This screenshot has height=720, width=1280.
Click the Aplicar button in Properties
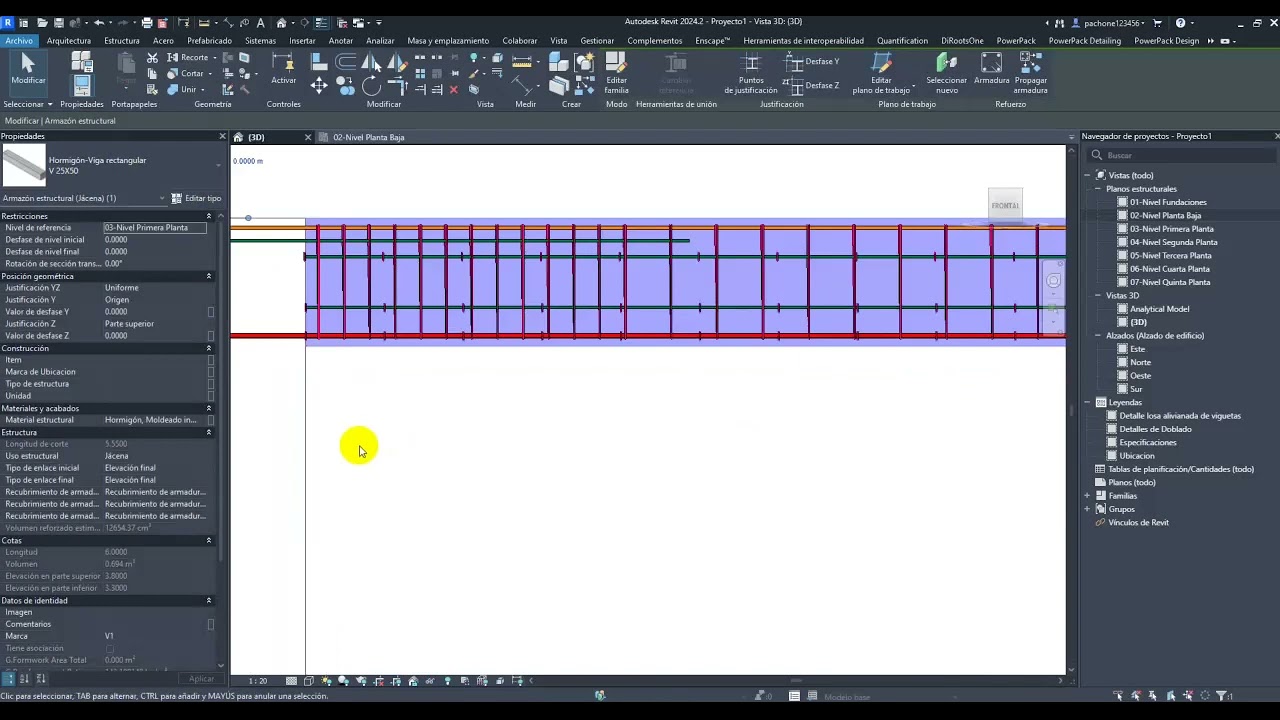click(201, 679)
